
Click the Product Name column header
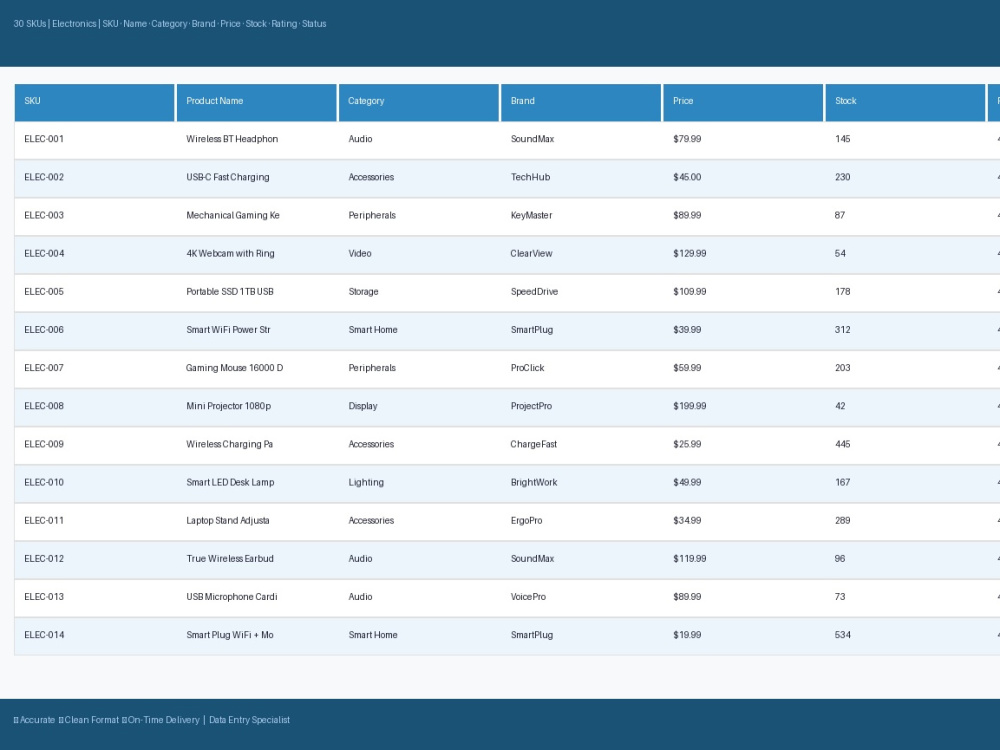256,102
